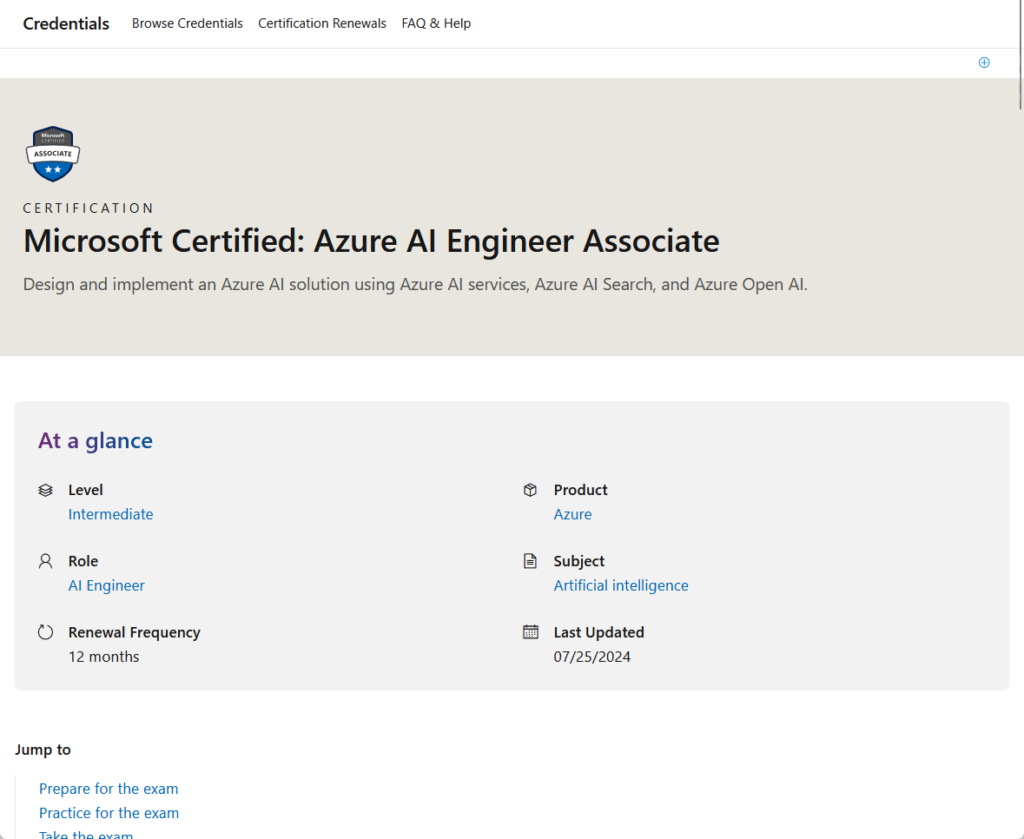Click the circled plus icon at top right
The width and height of the screenshot is (1024, 839).
point(984,63)
